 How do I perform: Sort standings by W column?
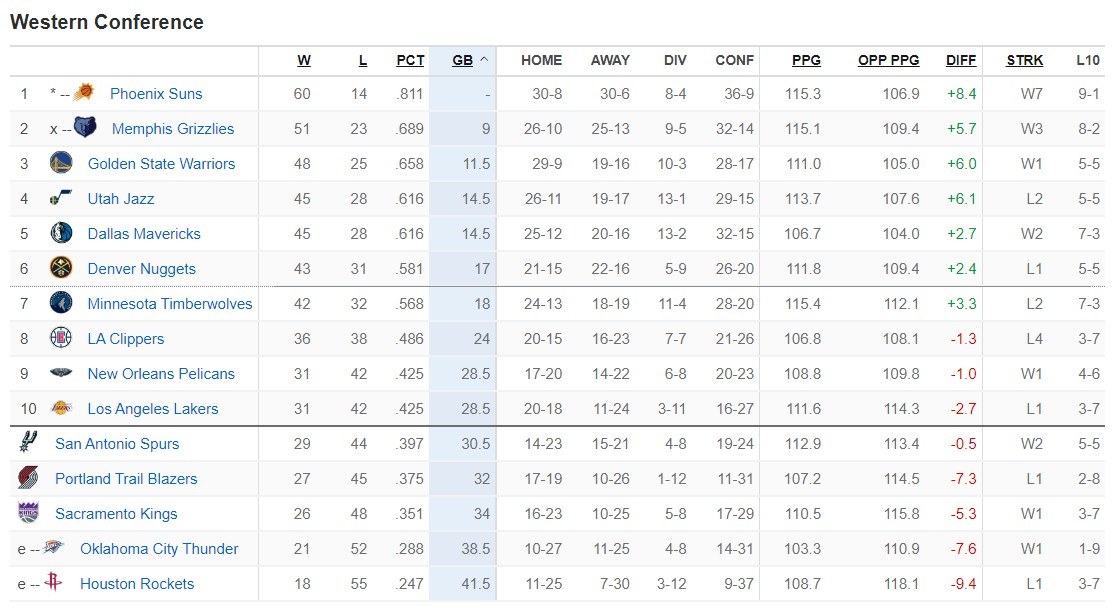point(304,60)
